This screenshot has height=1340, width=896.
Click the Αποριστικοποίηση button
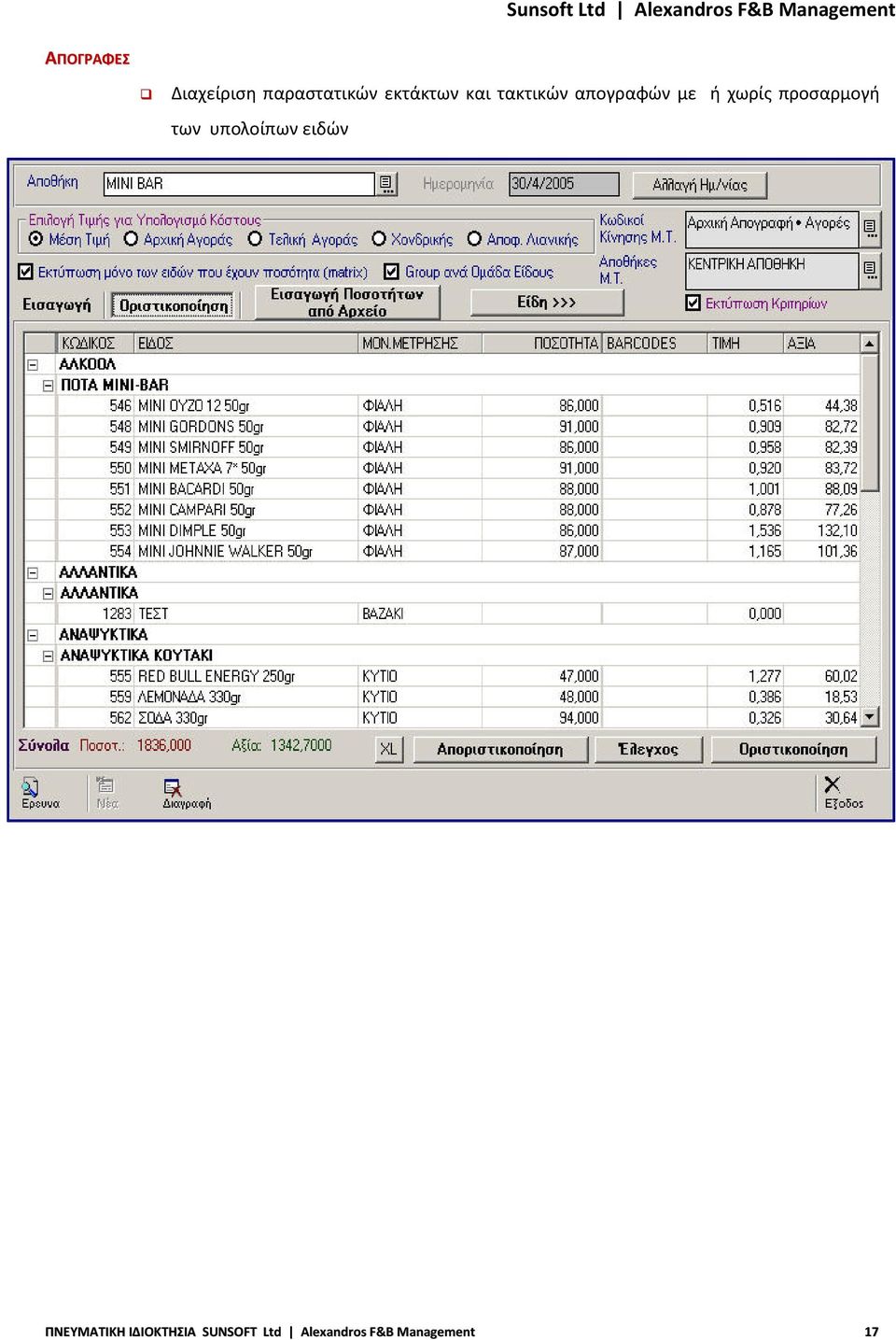pyautogui.click(x=500, y=749)
